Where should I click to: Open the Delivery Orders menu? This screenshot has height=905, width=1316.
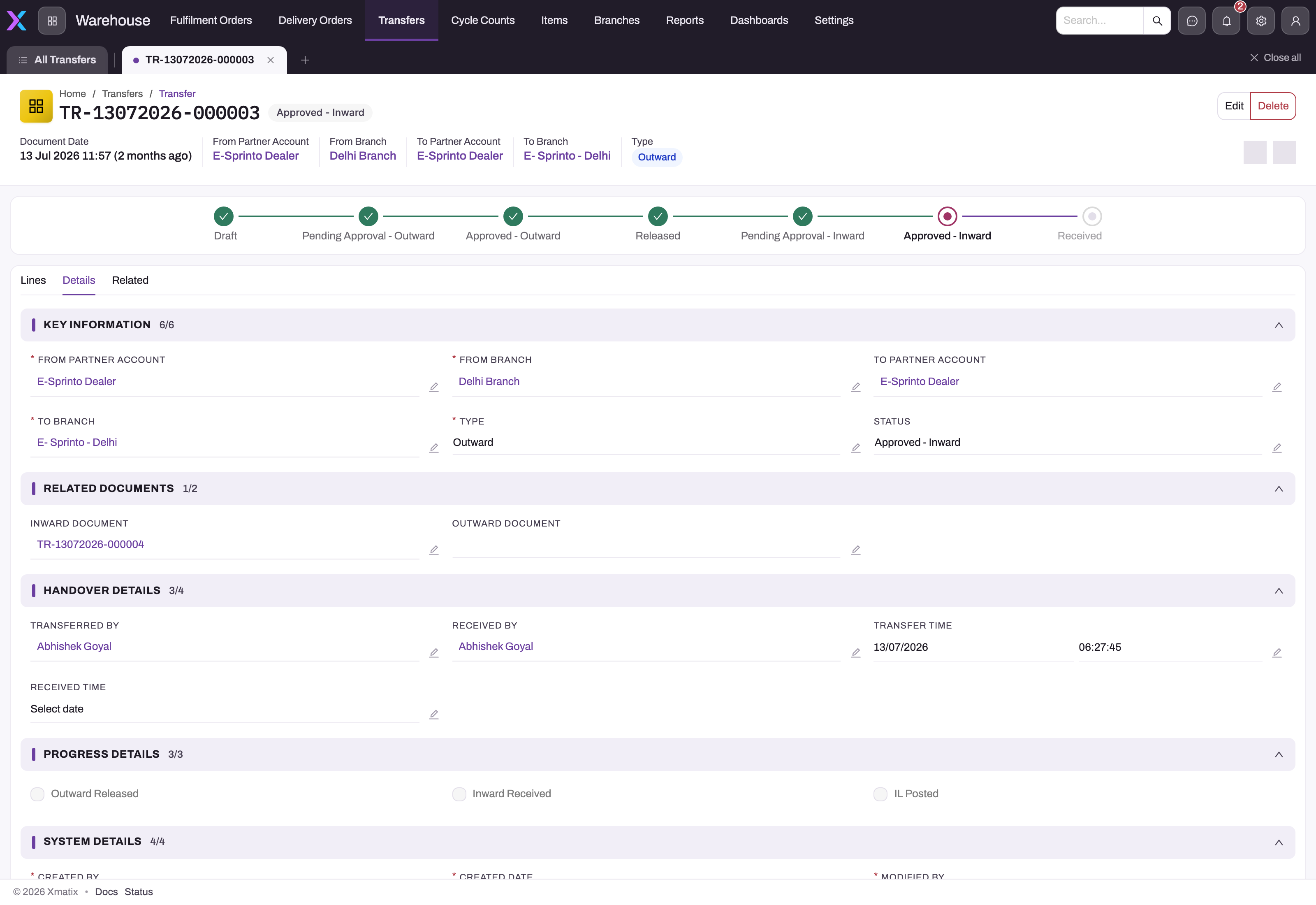point(315,21)
